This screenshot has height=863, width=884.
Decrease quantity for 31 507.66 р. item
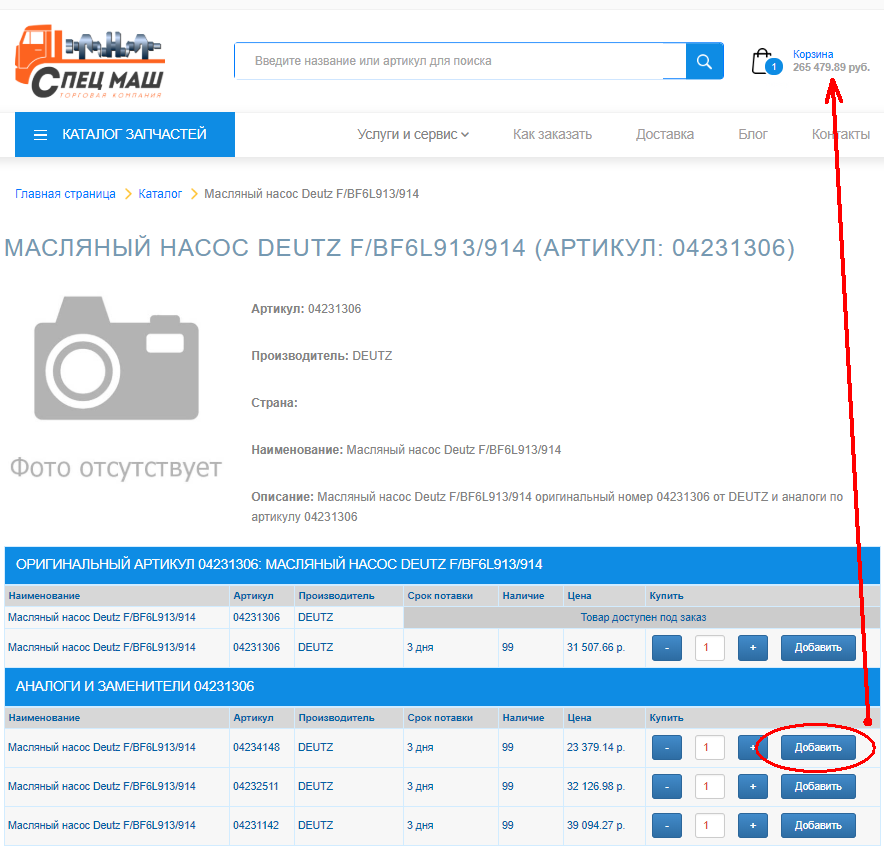point(667,648)
